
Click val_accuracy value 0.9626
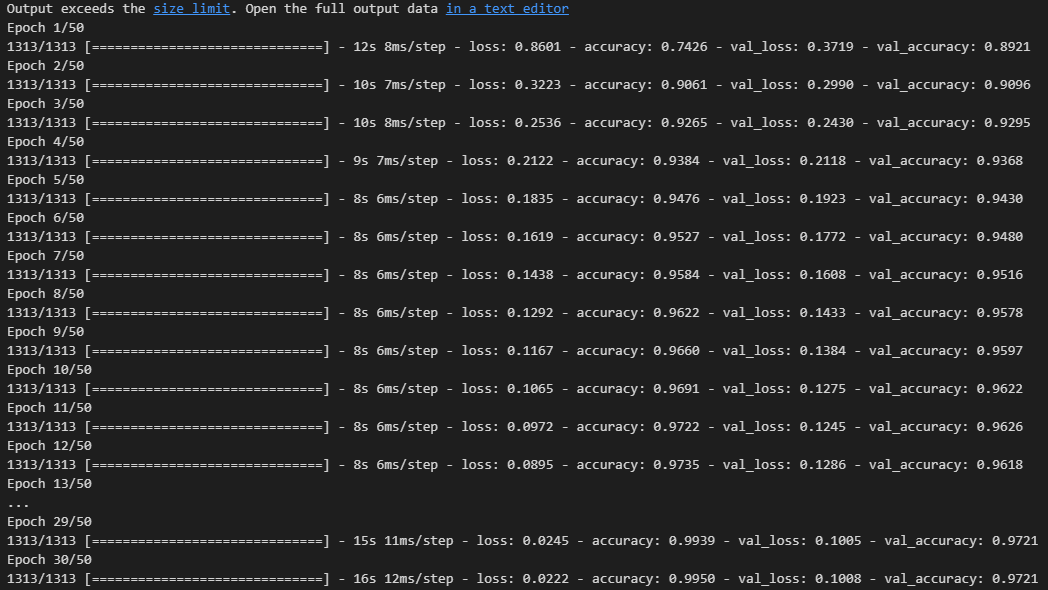pos(1000,427)
